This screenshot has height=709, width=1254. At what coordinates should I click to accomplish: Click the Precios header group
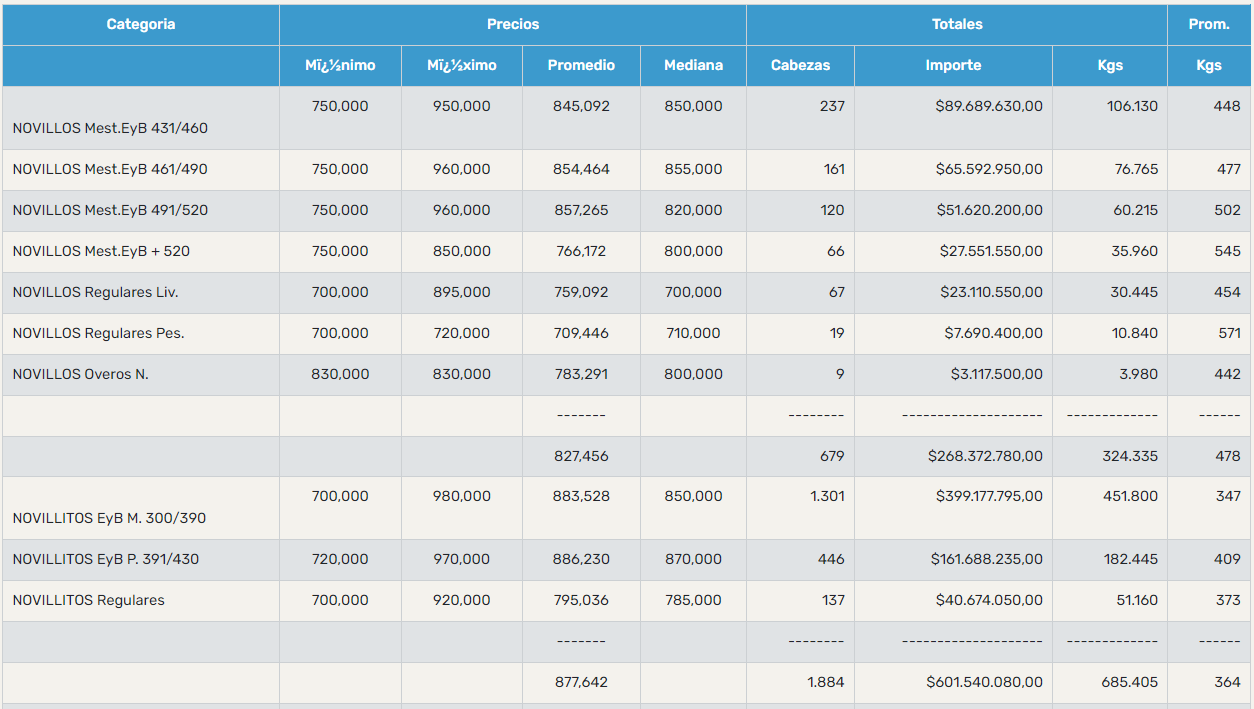point(512,24)
